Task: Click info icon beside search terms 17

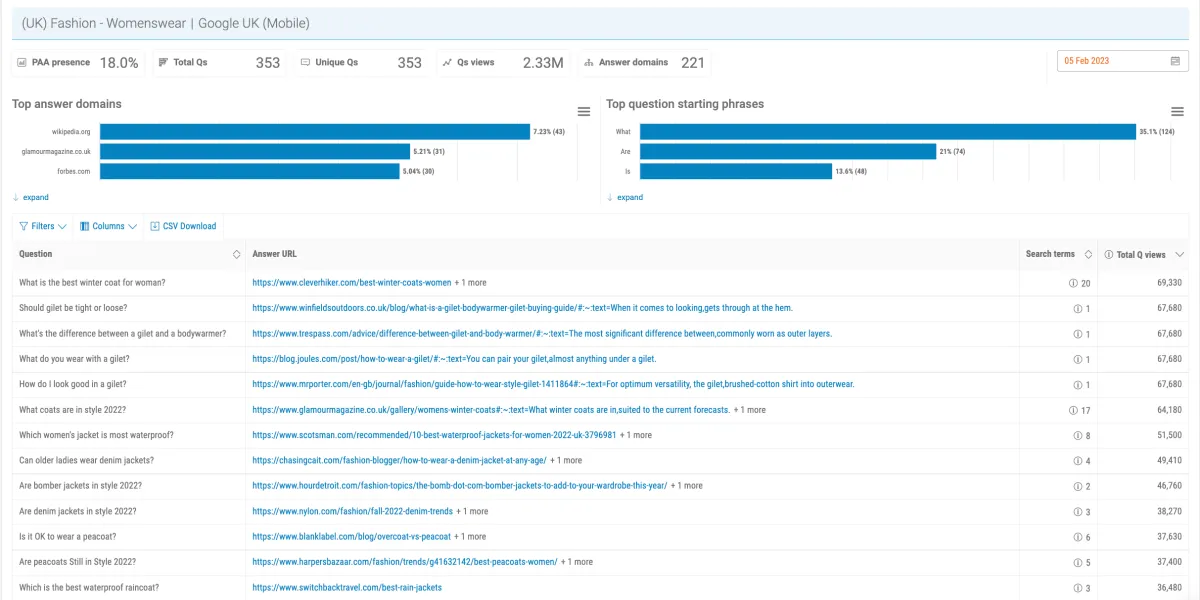Action: point(1073,410)
